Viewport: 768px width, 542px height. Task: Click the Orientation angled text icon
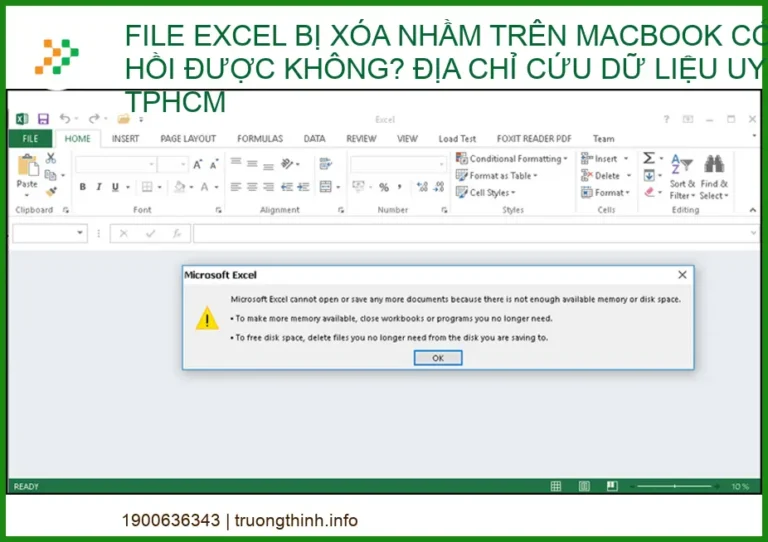point(288,164)
